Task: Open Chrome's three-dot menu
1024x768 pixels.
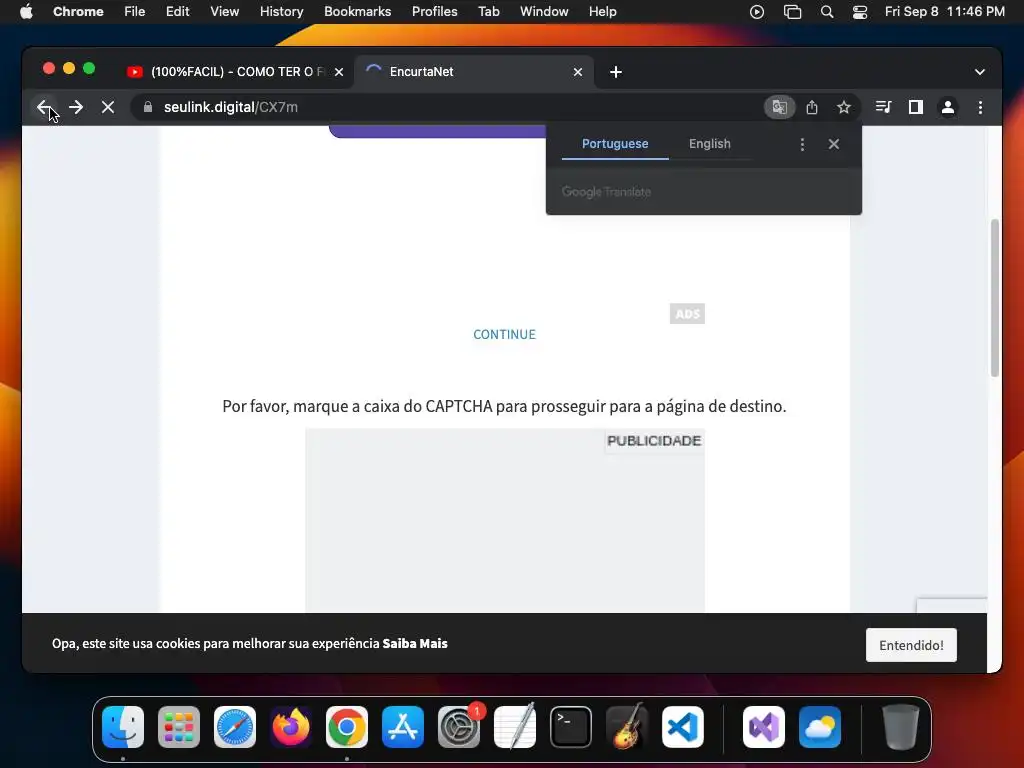Action: (980, 107)
